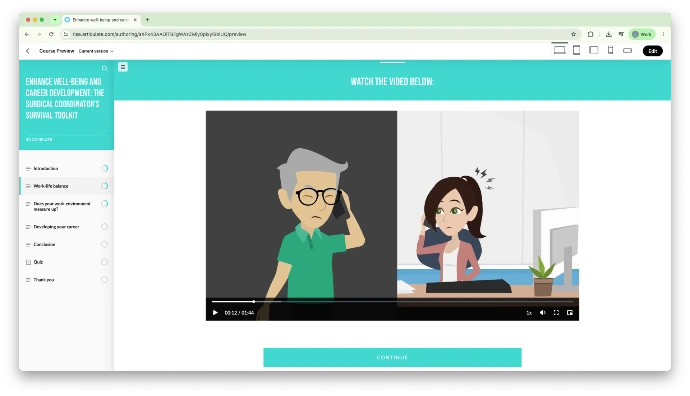Switch to mobile portrait preview icon
Viewport: 690px width, 396px height.
(x=610, y=50)
